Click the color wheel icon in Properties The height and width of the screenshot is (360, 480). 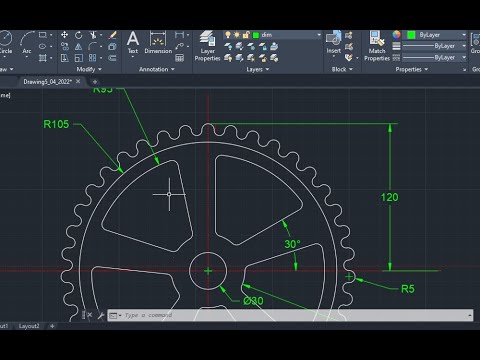coord(396,35)
